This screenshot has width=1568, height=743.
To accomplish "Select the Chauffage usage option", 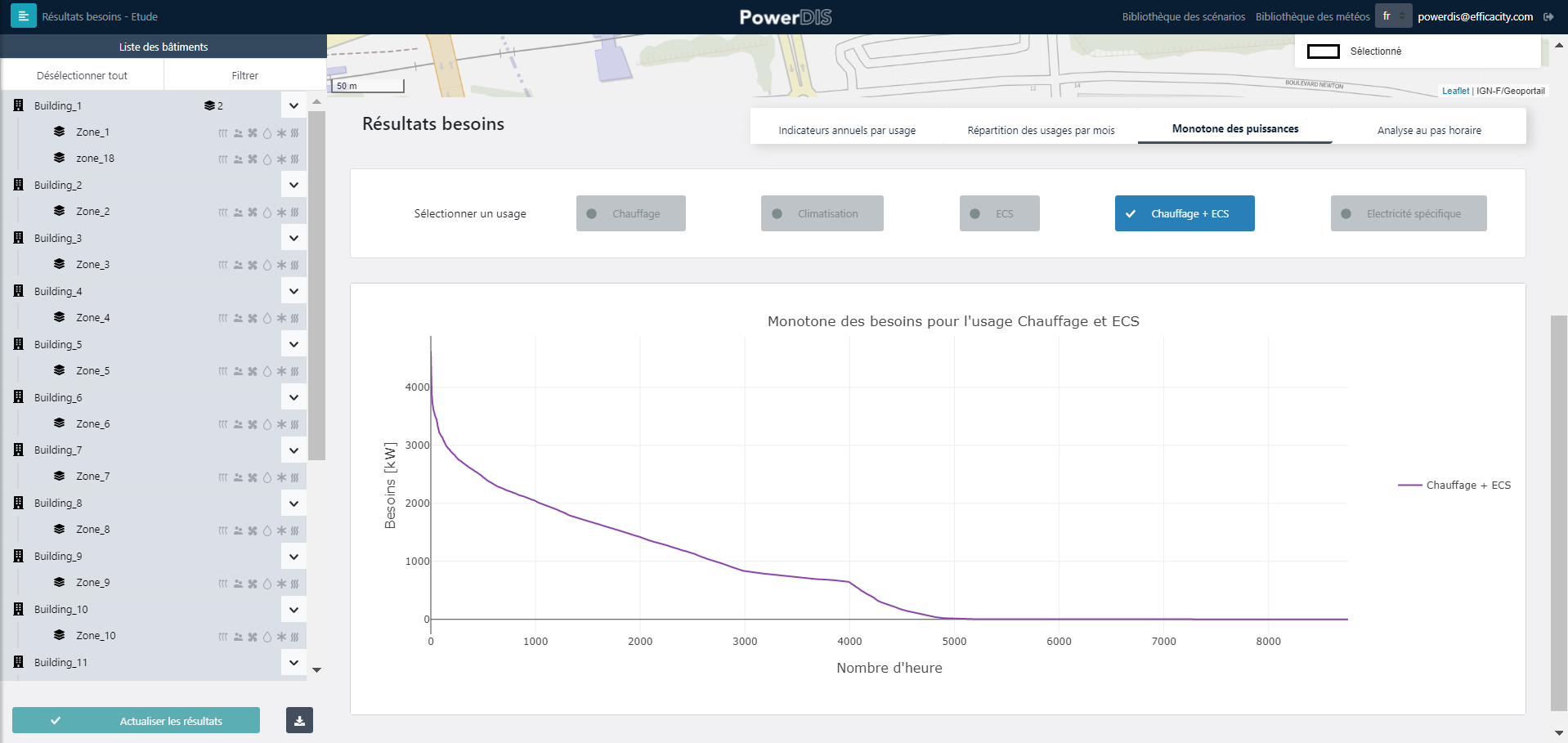I will coord(630,213).
